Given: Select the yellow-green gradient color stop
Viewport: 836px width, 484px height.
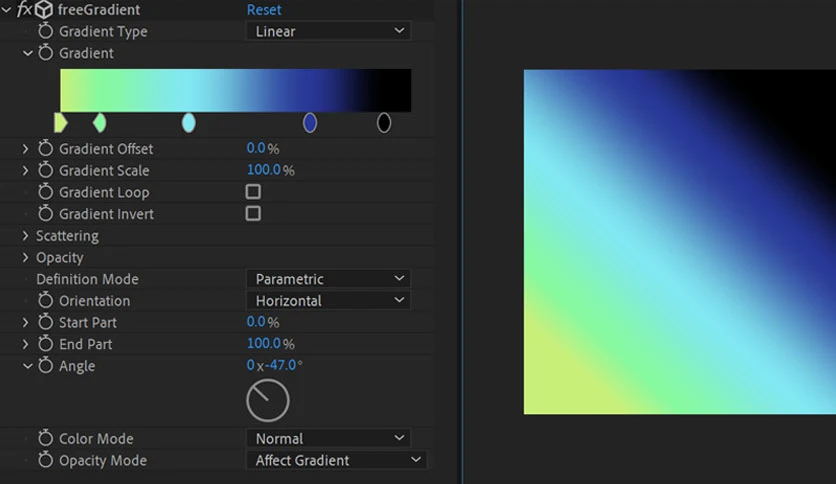Looking at the screenshot, I should coord(60,123).
